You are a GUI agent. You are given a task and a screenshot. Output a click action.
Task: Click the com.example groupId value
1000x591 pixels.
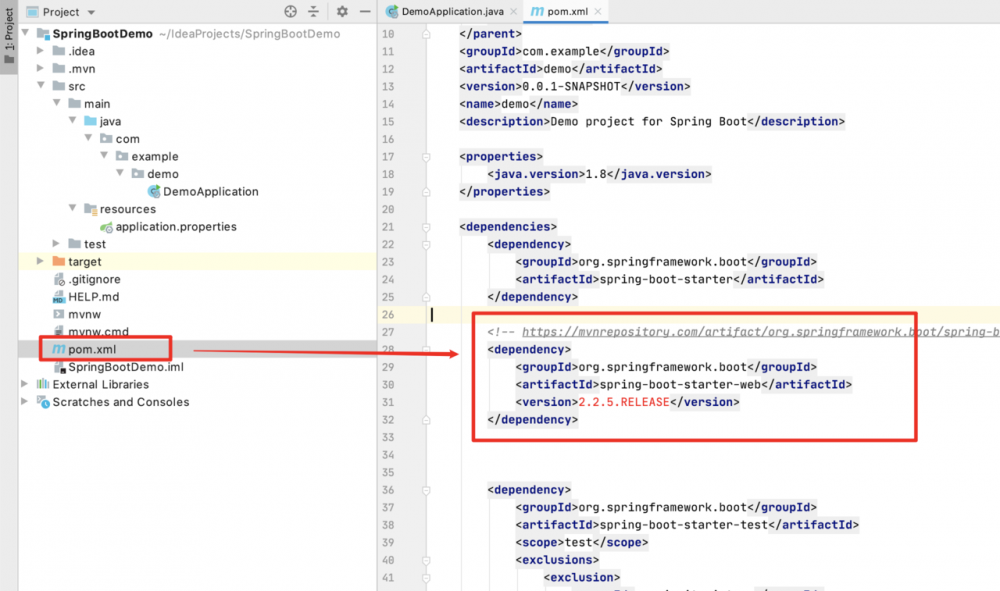(x=561, y=51)
